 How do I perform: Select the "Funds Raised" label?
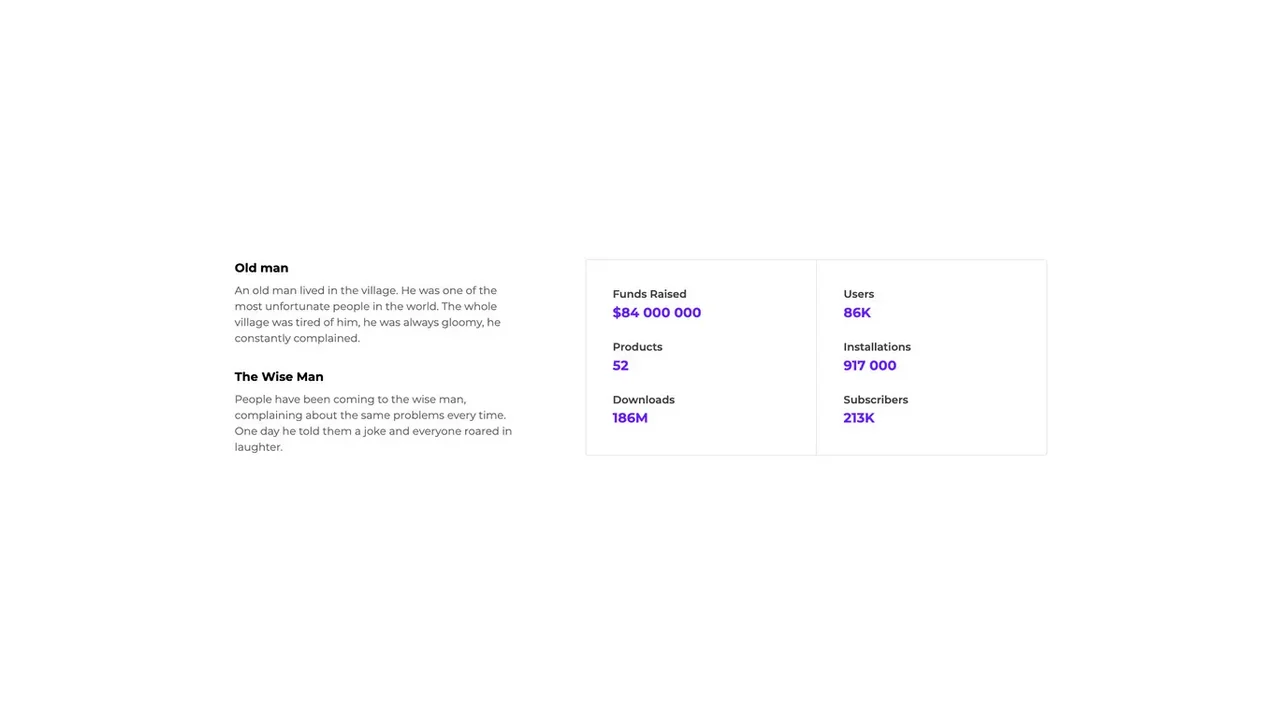649,294
